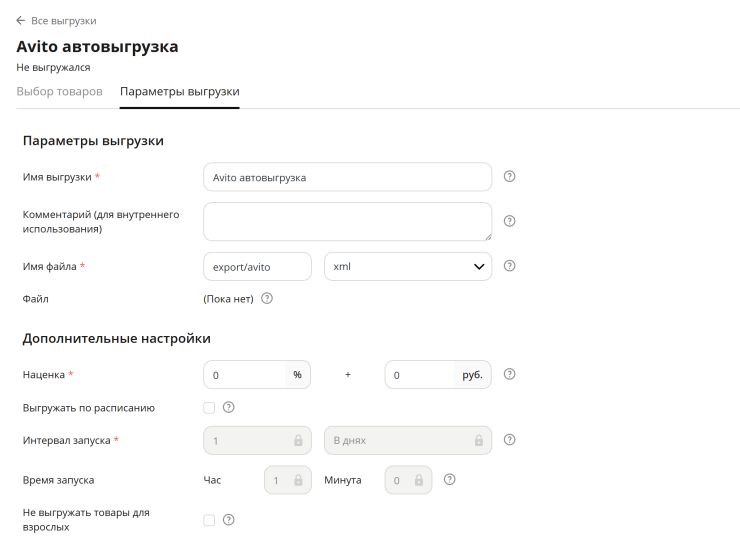The width and height of the screenshot is (740, 549).
Task: Select Параметры выгрузки tab
Action: click(180, 92)
